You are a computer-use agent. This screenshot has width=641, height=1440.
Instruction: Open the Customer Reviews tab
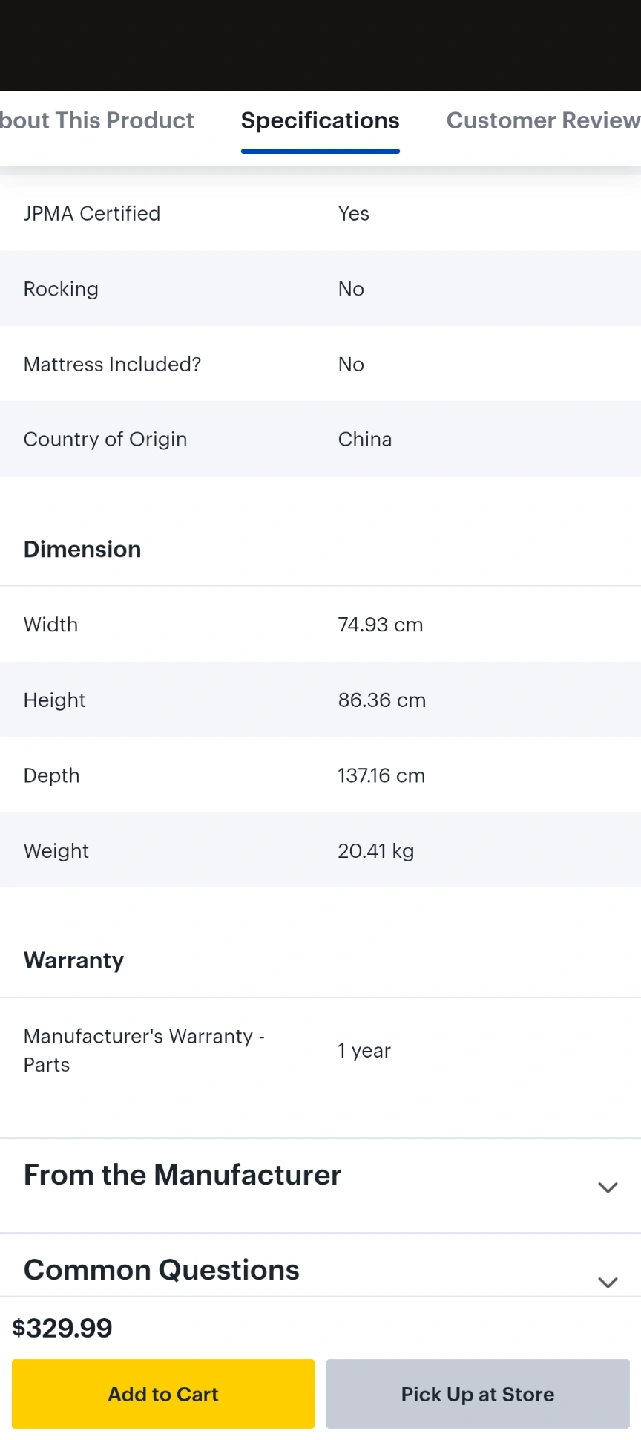(542, 121)
